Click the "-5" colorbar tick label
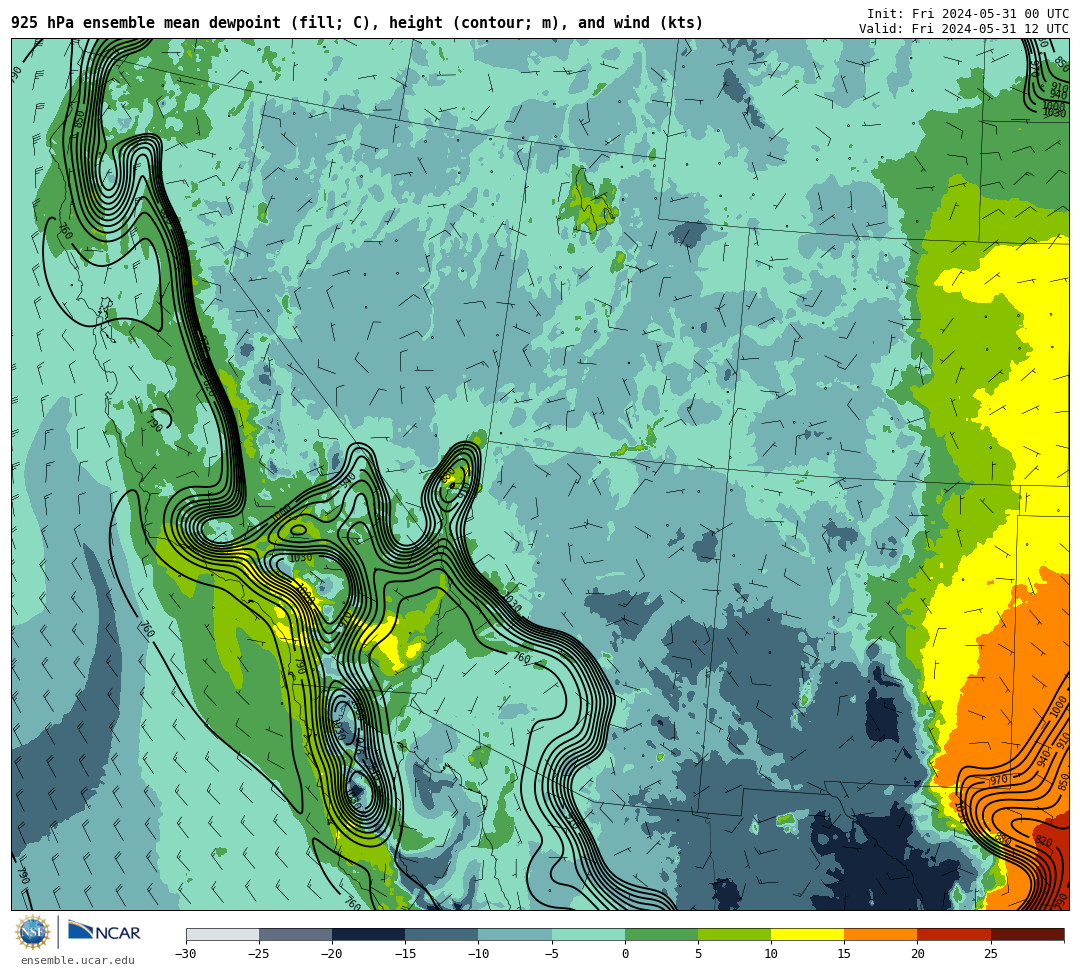The image size is (1080, 973). coord(551,954)
